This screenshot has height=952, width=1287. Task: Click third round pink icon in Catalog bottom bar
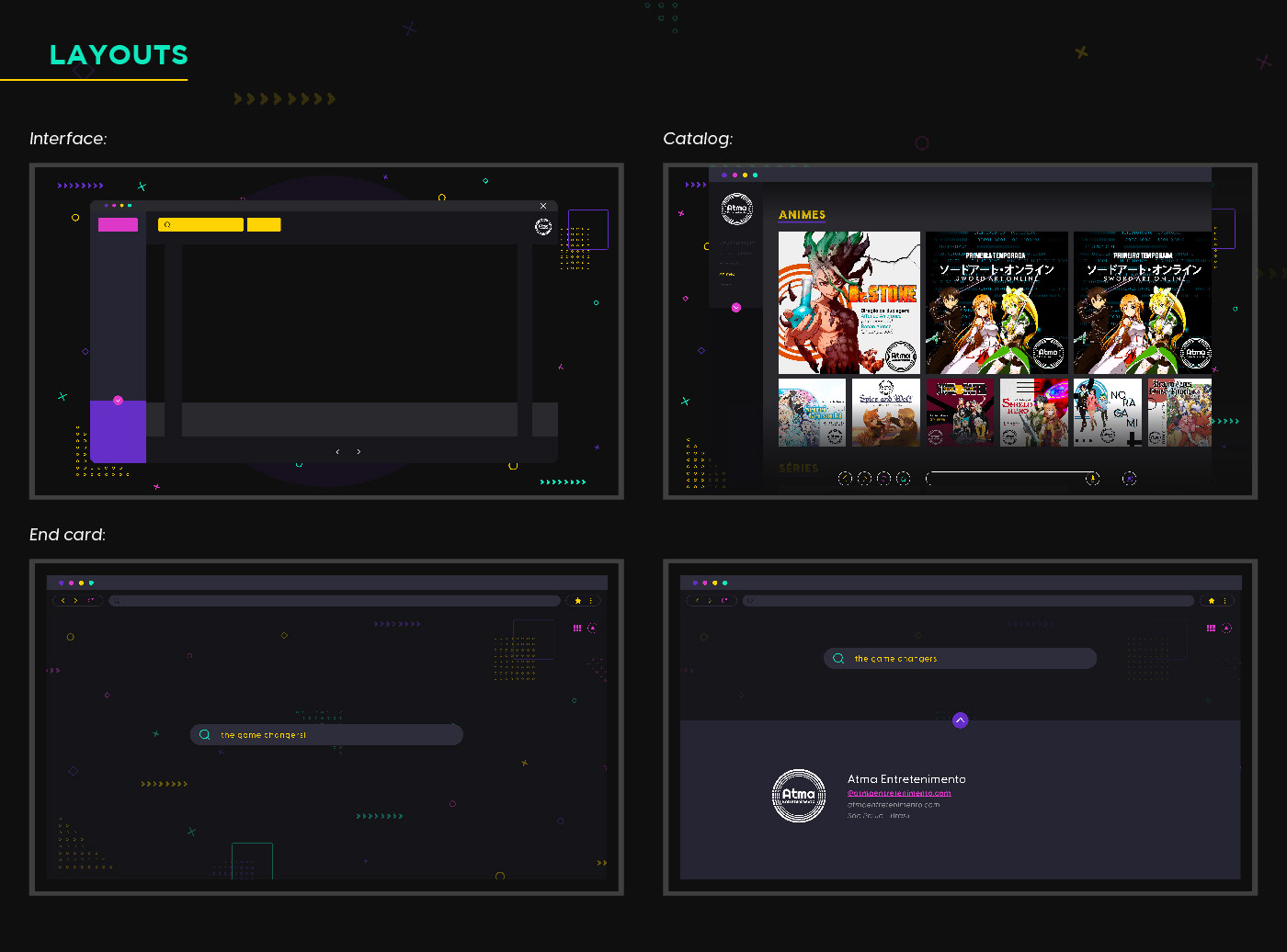point(884,478)
